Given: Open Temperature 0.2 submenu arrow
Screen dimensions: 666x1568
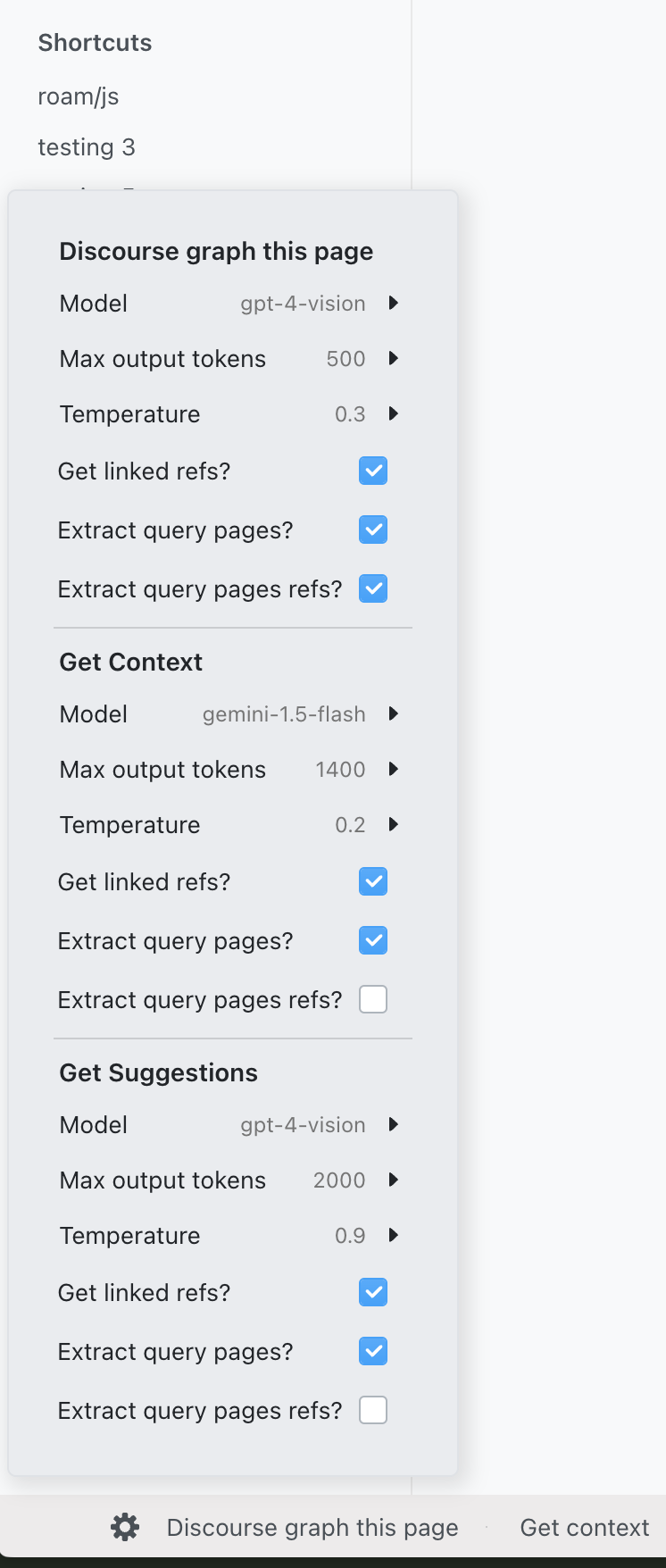Looking at the screenshot, I should tap(393, 825).
